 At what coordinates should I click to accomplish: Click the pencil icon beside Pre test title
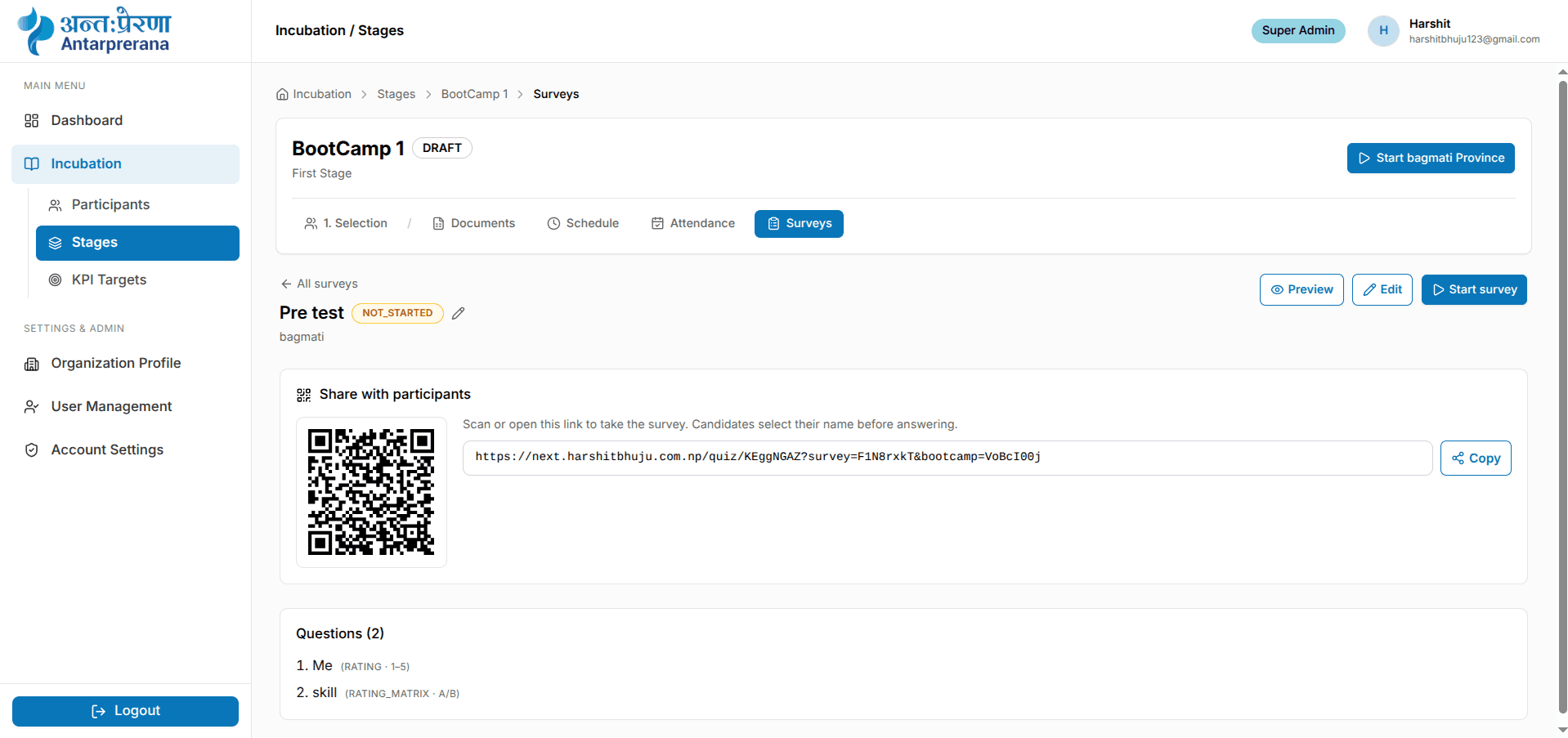(x=459, y=313)
